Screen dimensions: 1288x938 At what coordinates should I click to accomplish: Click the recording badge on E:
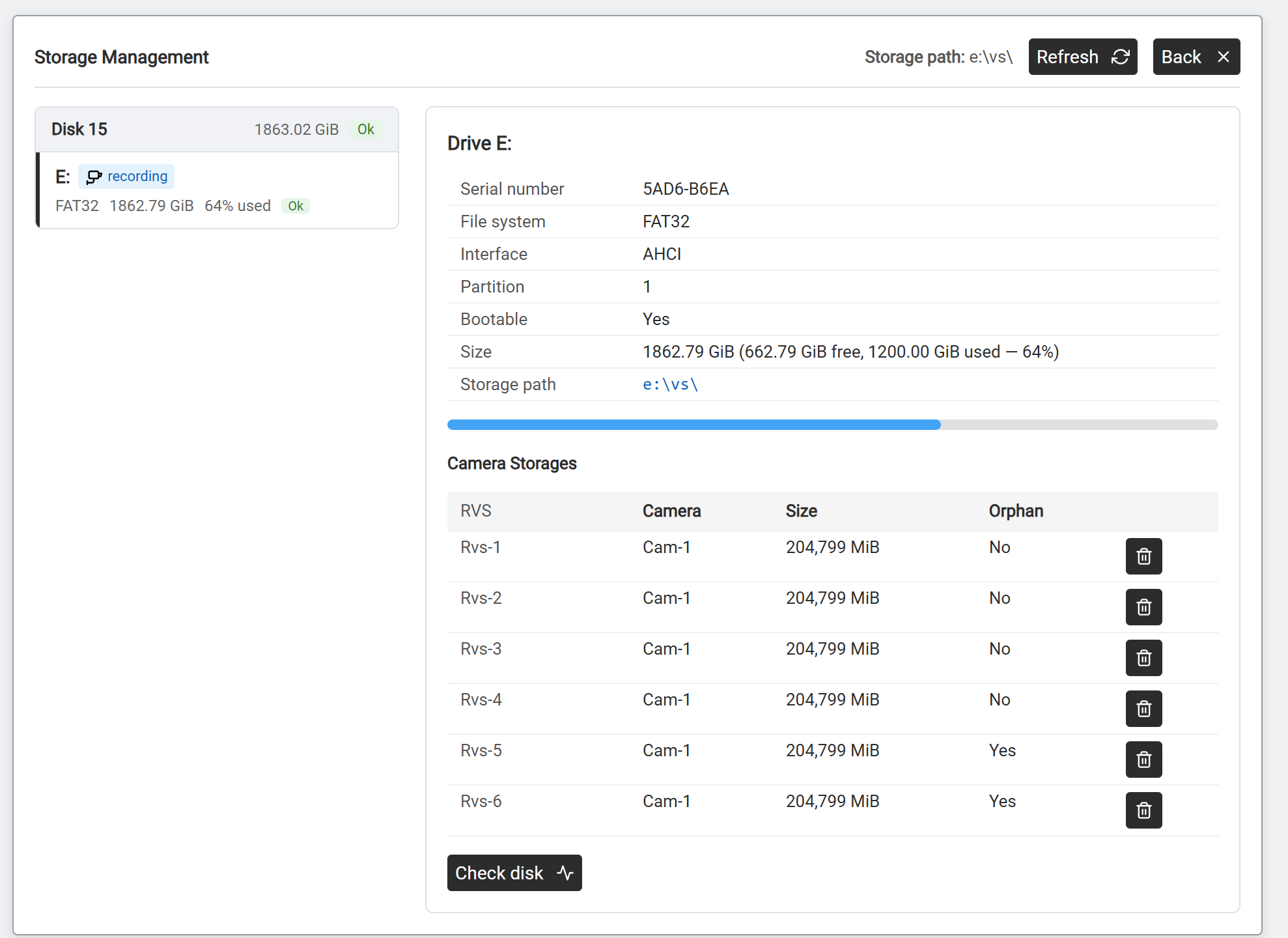tap(126, 177)
